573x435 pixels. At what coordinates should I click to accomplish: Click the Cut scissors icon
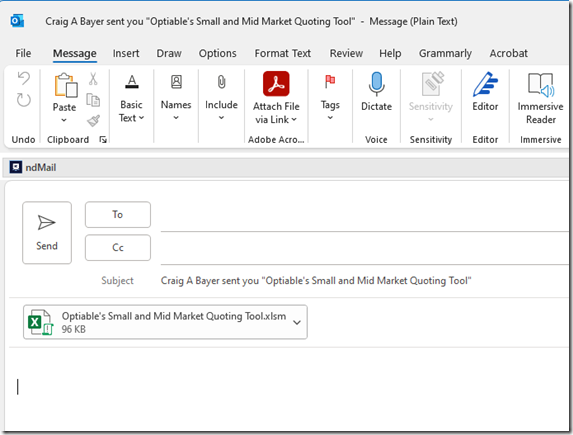[x=93, y=78]
